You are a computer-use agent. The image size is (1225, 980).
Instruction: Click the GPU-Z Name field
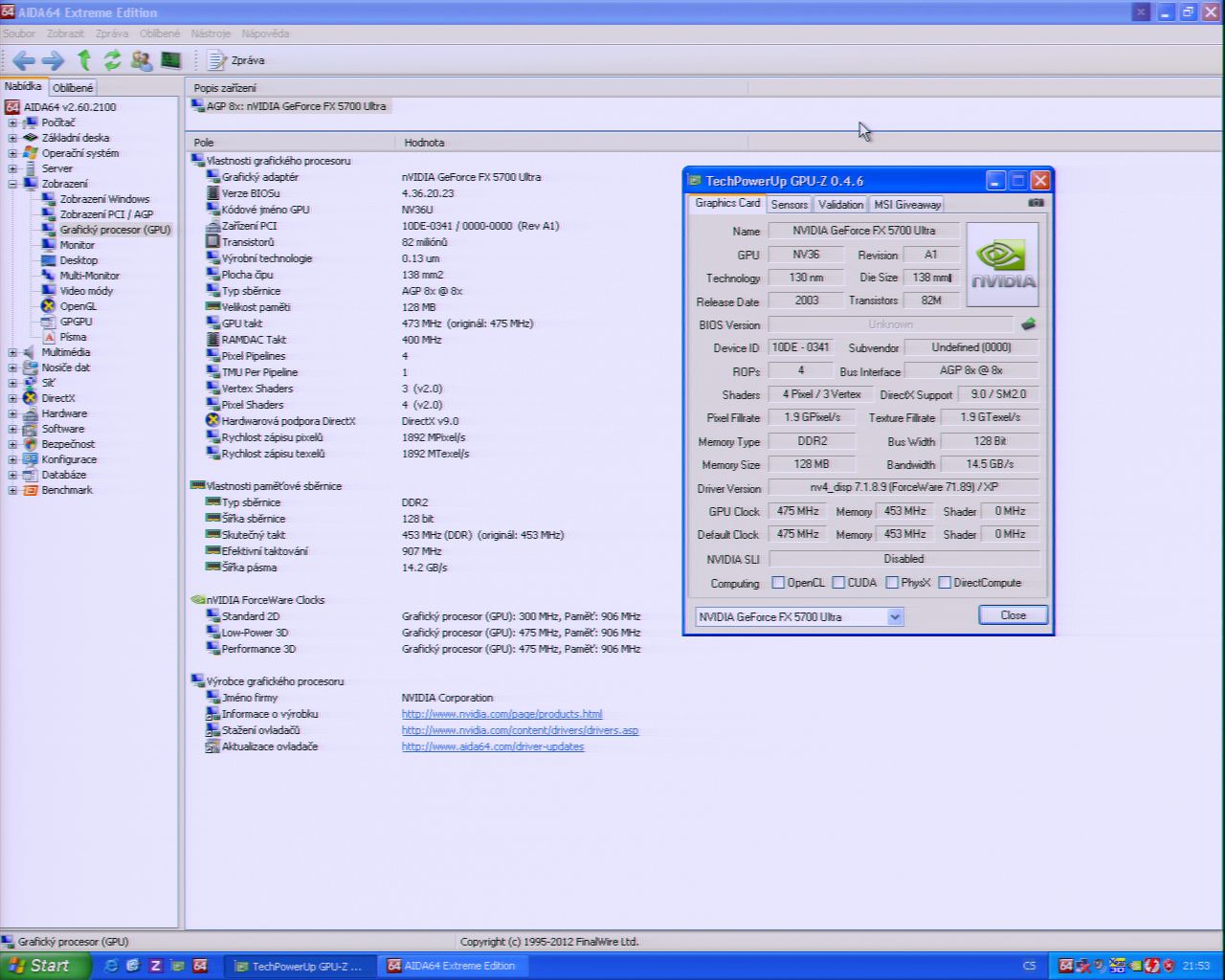tap(863, 231)
